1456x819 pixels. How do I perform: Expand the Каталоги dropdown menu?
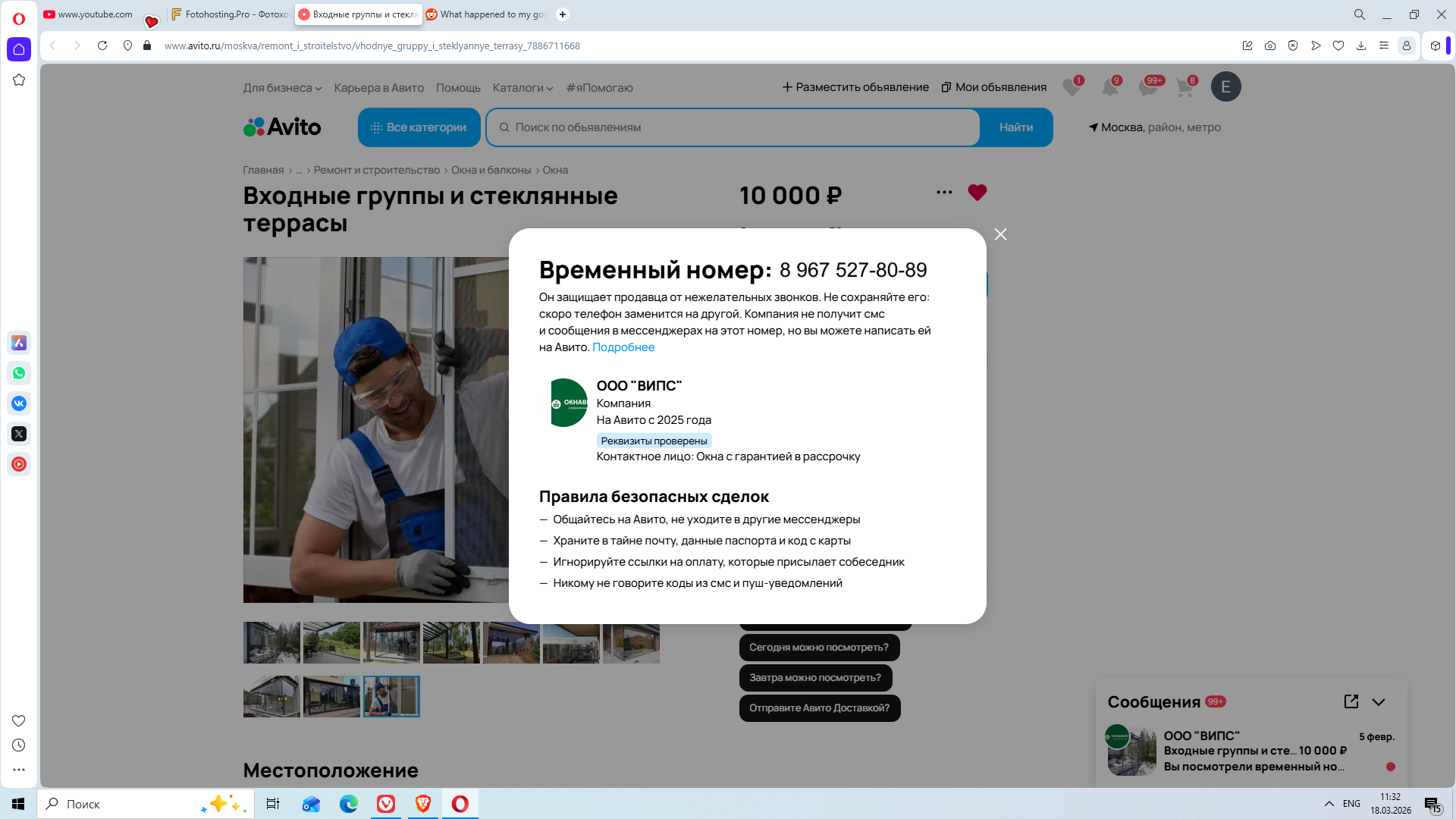pyautogui.click(x=522, y=88)
